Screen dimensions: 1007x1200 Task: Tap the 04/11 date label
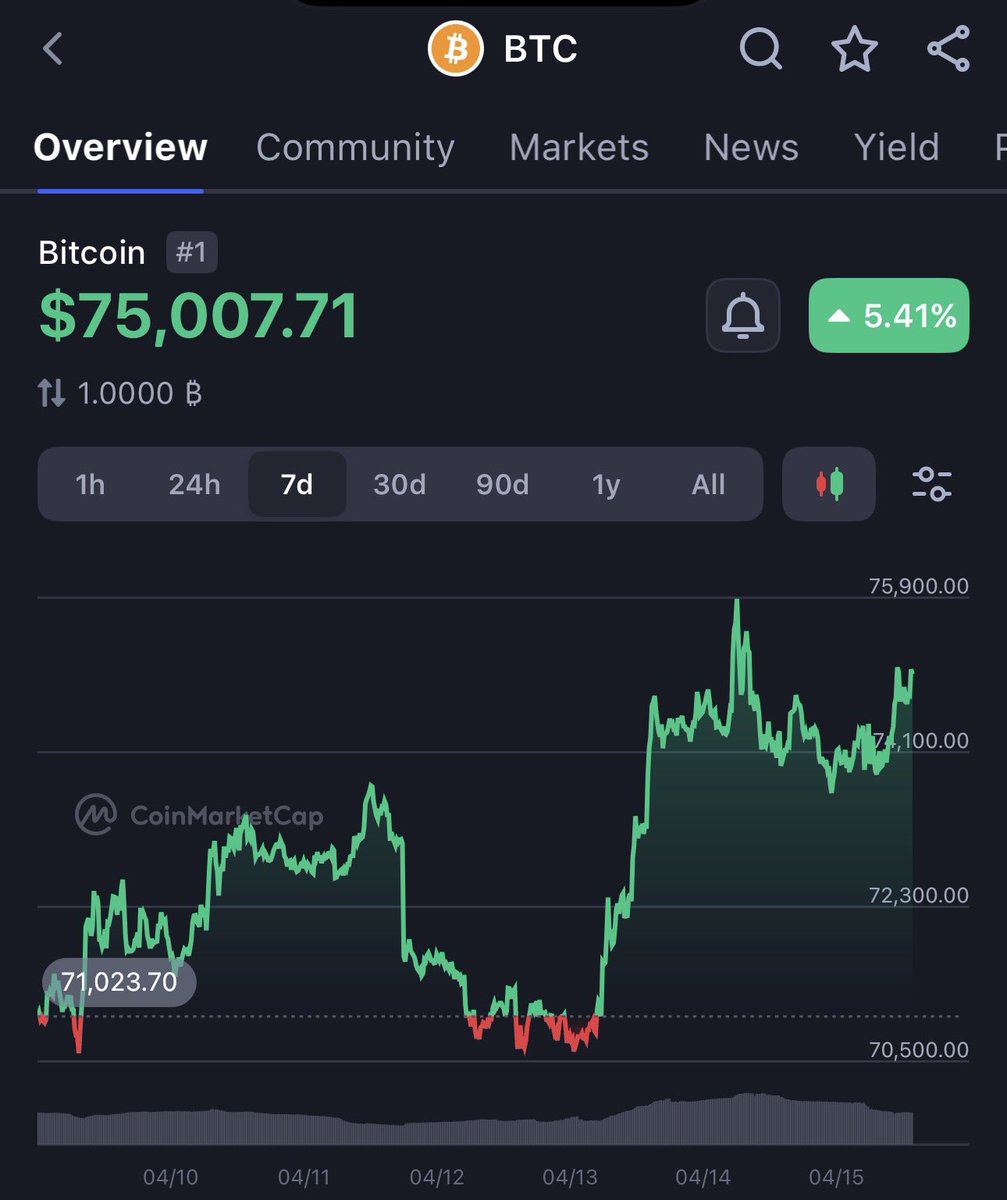click(304, 1177)
